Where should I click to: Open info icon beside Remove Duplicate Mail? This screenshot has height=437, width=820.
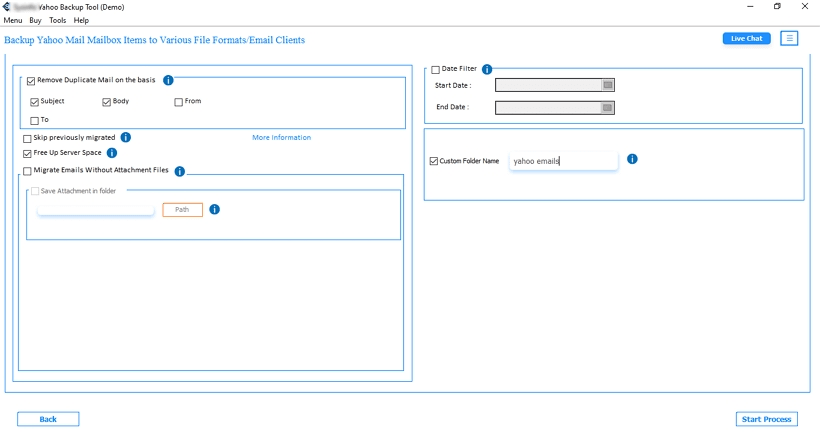click(x=168, y=80)
